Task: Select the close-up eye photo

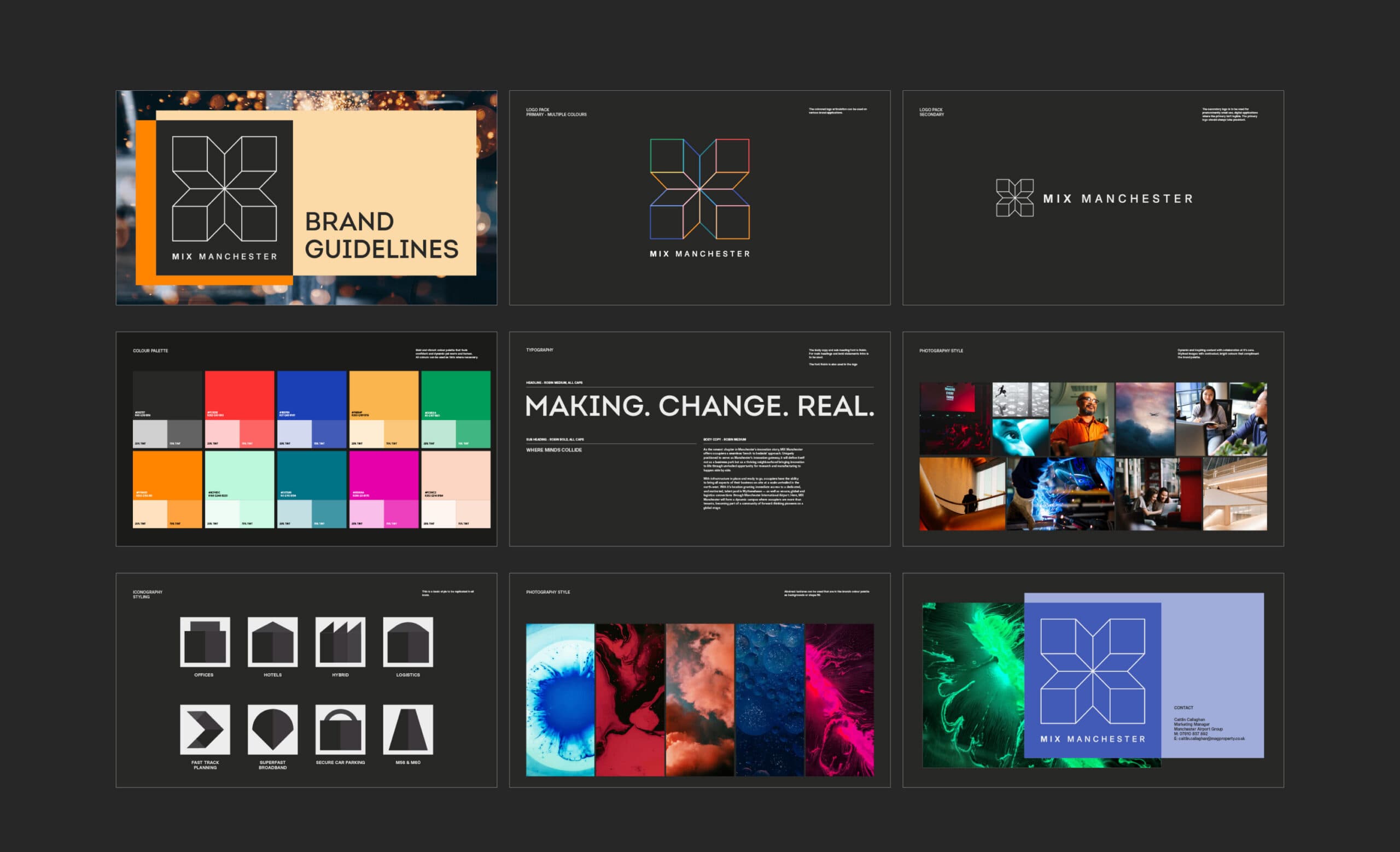Action: tap(1020, 437)
